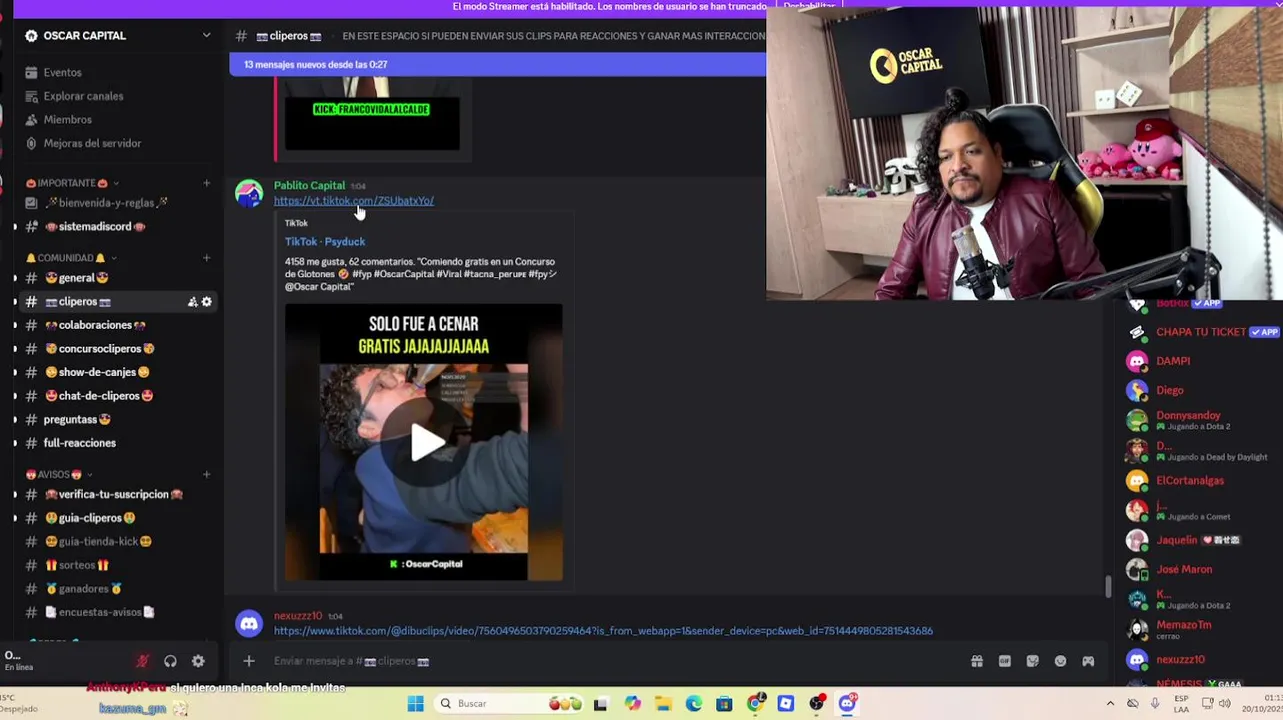This screenshot has height=720, width=1283.
Task: Open the Eventos calendar icon
Action: 31,73
